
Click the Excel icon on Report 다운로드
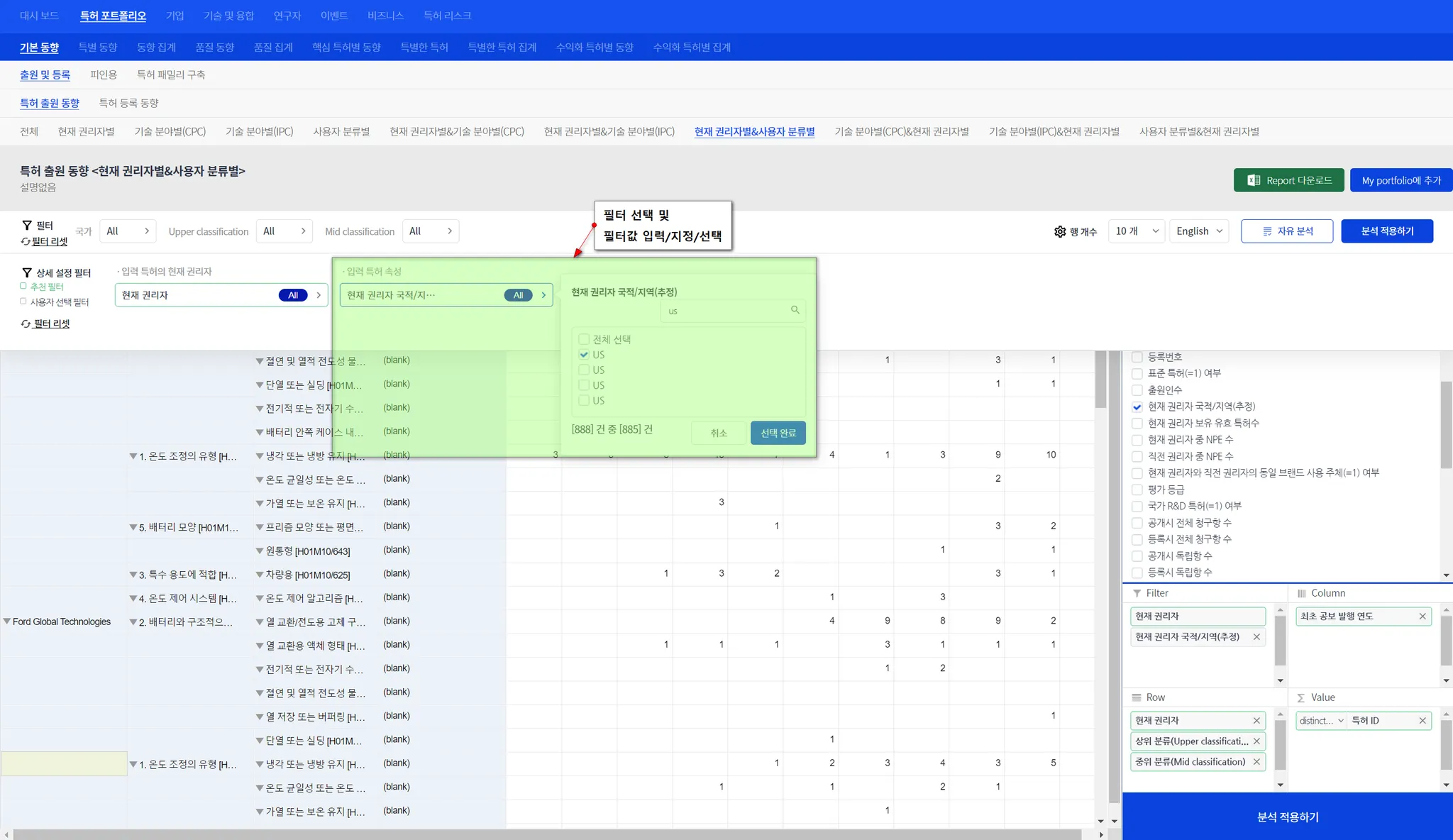[1254, 180]
